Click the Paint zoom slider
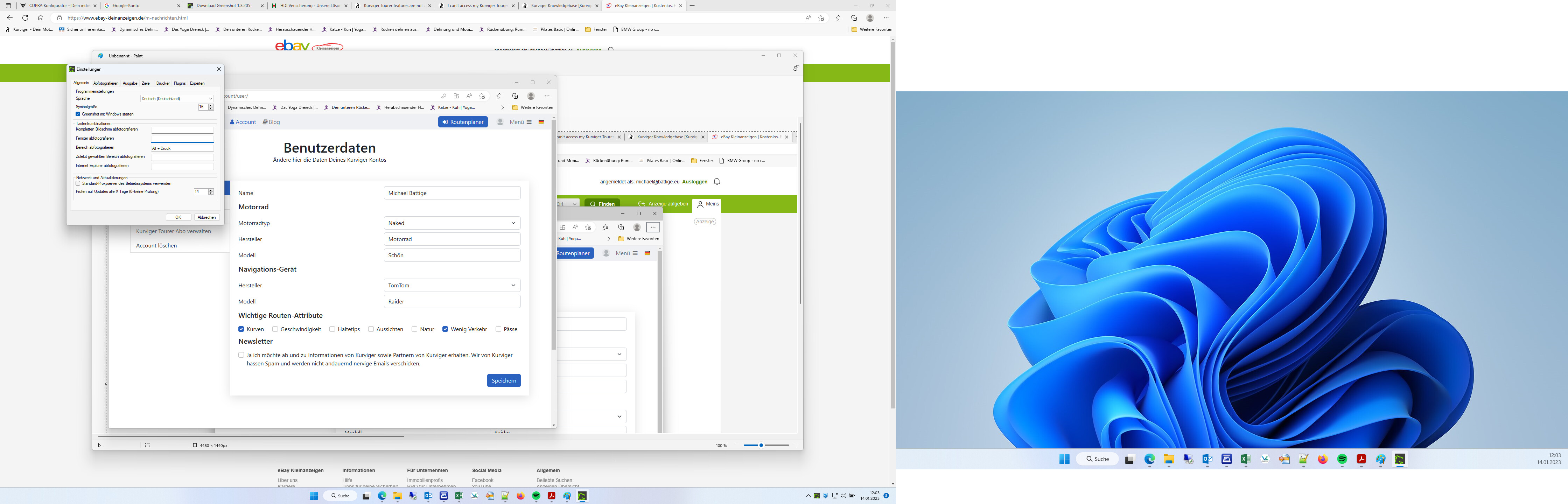This screenshot has width=1568, height=504. click(761, 446)
